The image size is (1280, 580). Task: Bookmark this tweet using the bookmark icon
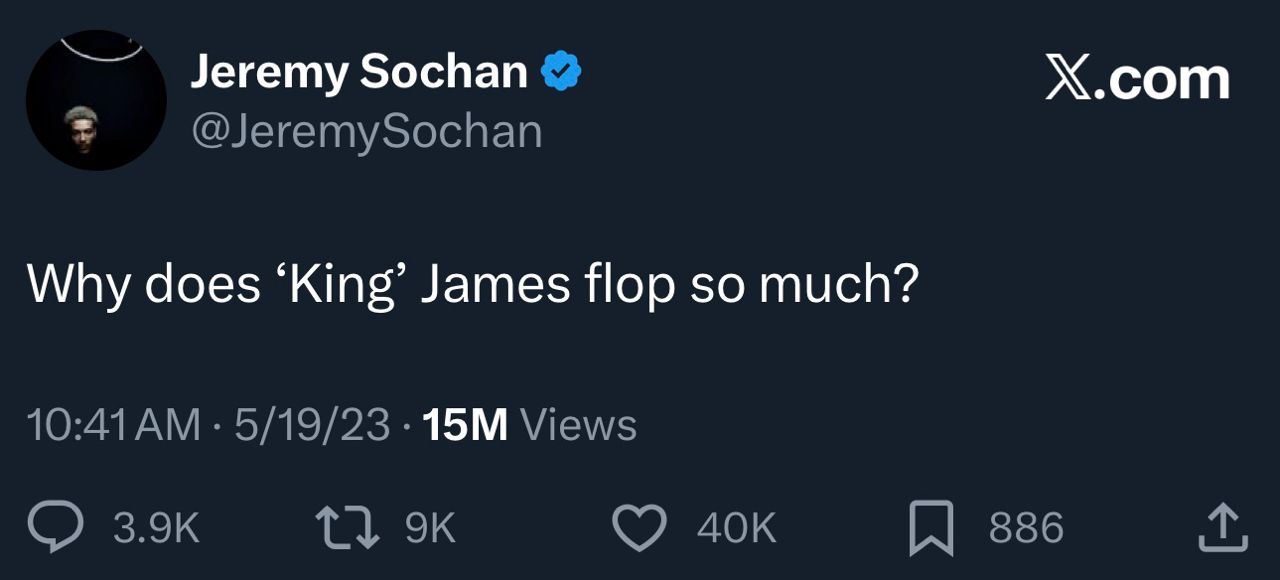[x=931, y=529]
